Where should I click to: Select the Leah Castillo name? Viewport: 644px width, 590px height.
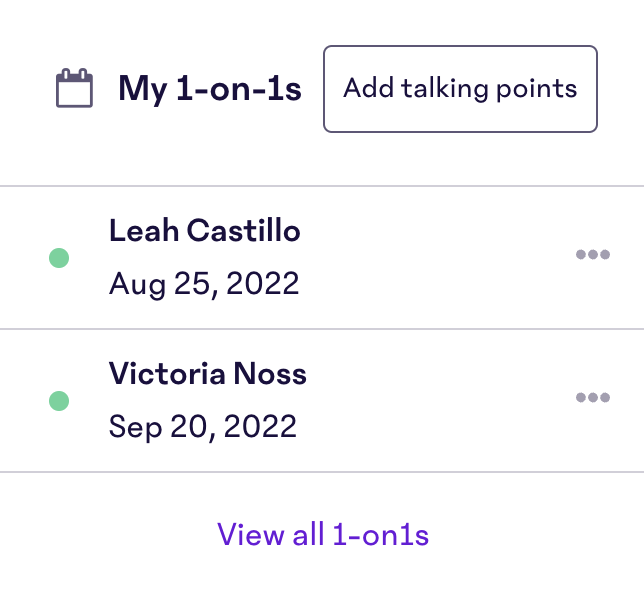click(205, 230)
